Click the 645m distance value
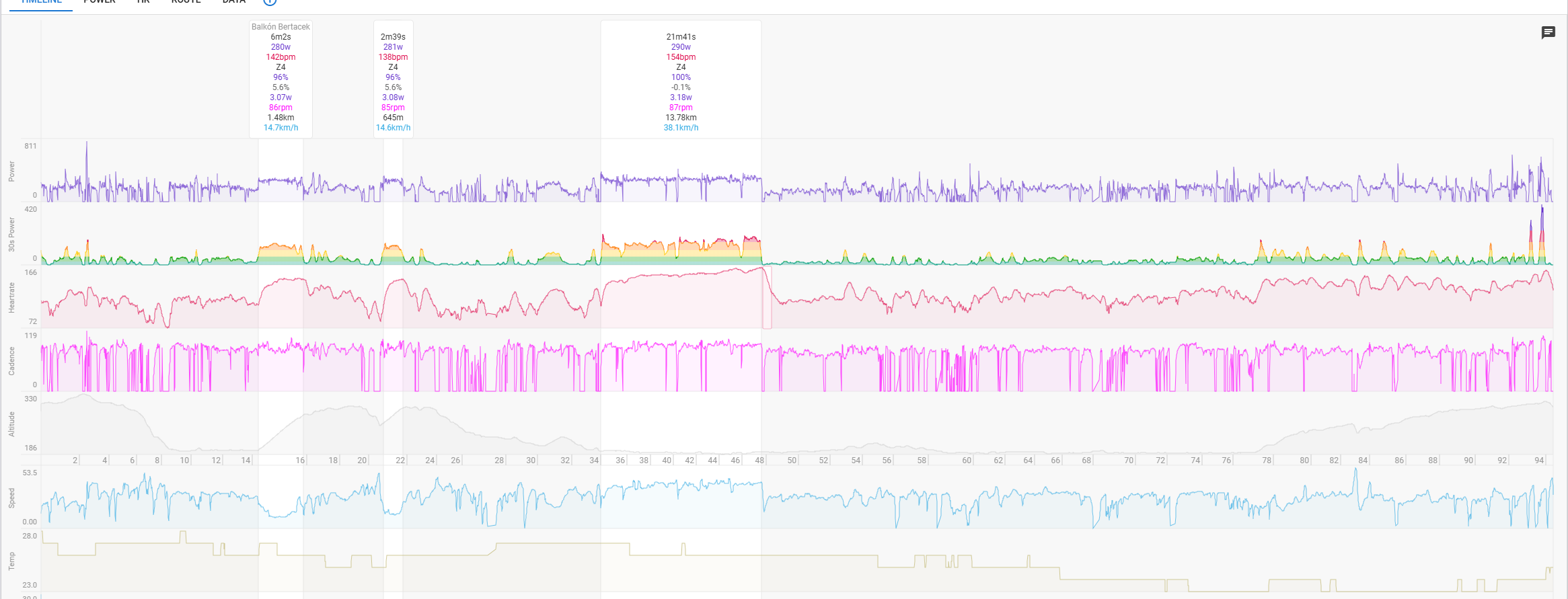 click(x=393, y=118)
